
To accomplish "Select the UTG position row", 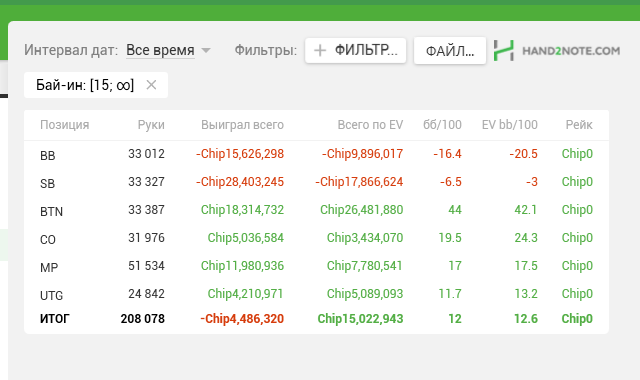I will point(316,294).
